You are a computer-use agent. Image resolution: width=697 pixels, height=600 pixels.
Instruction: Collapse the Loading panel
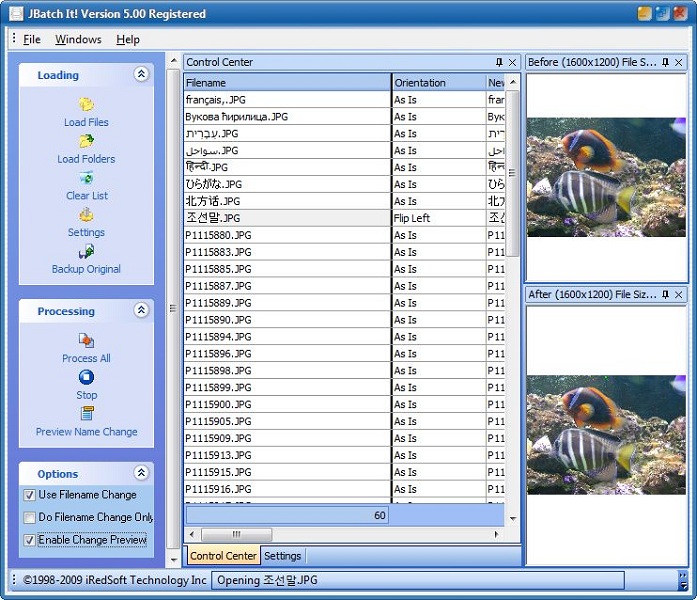tap(141, 74)
